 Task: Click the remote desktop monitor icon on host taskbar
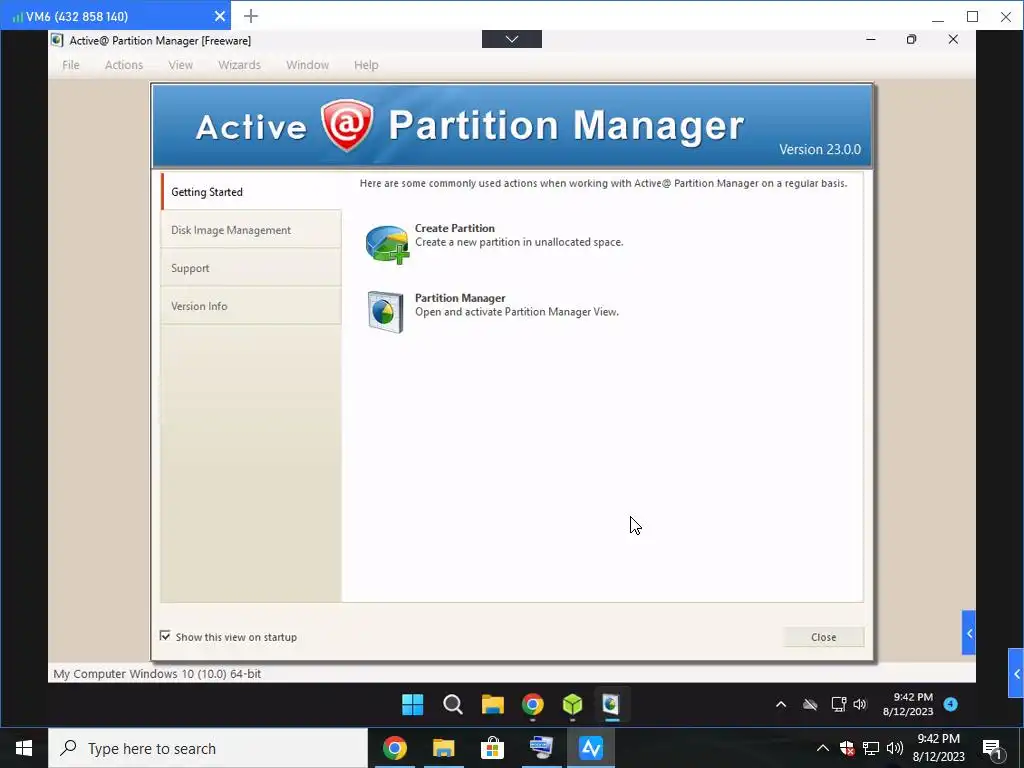(541, 748)
